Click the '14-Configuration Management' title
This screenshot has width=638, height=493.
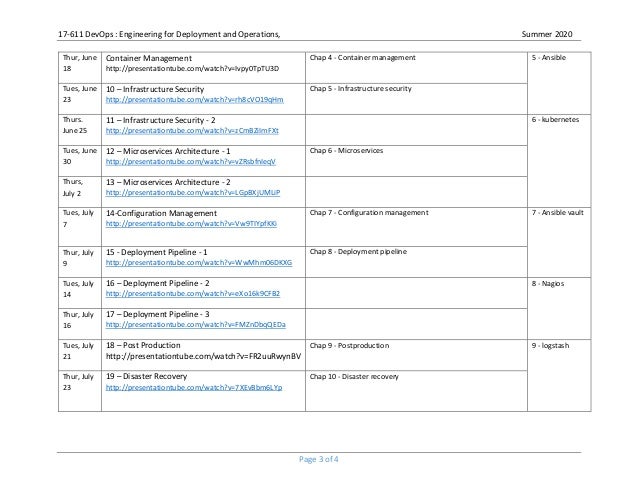161,213
